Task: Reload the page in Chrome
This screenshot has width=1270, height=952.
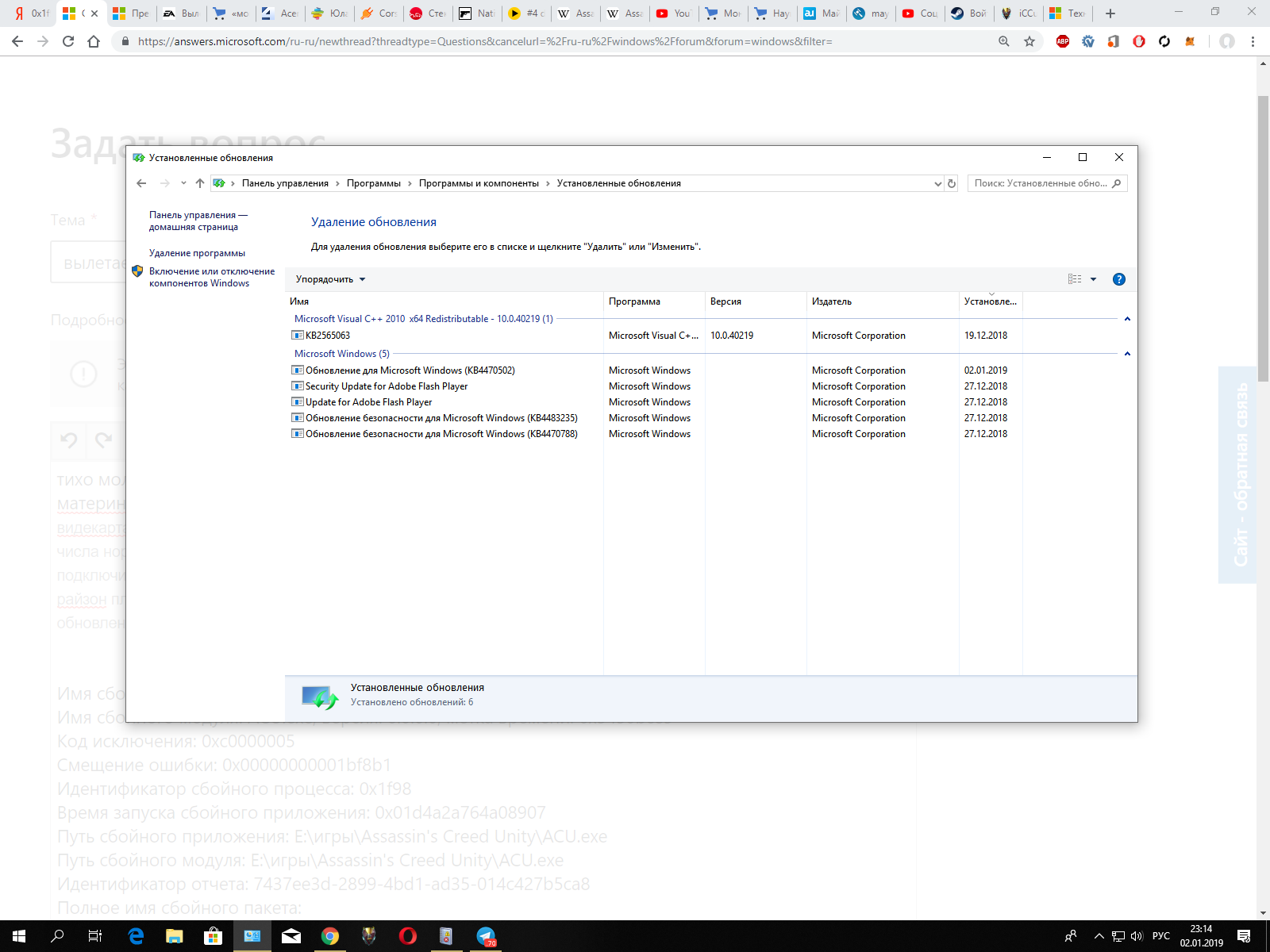Action: click(68, 41)
